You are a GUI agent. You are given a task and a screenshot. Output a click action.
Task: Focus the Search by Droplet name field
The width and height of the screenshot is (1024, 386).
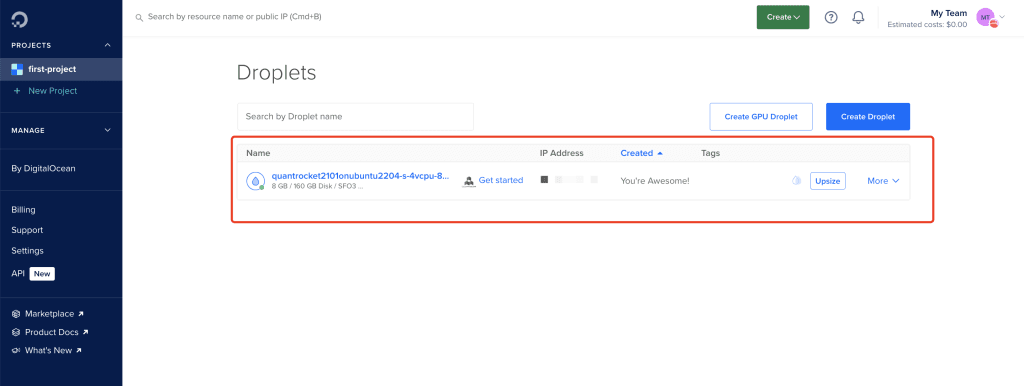click(x=355, y=117)
